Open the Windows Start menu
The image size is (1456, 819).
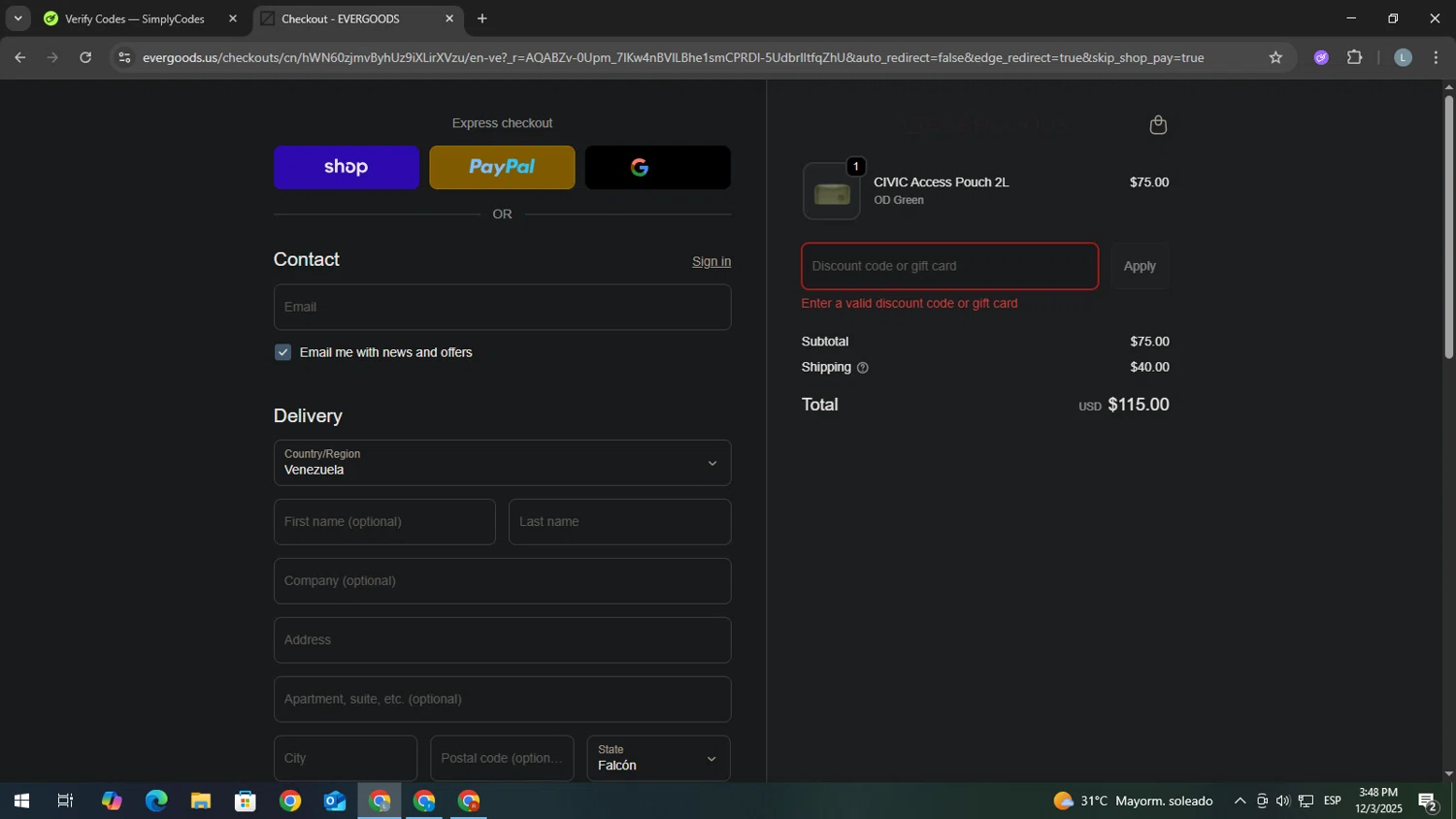pyautogui.click(x=21, y=801)
